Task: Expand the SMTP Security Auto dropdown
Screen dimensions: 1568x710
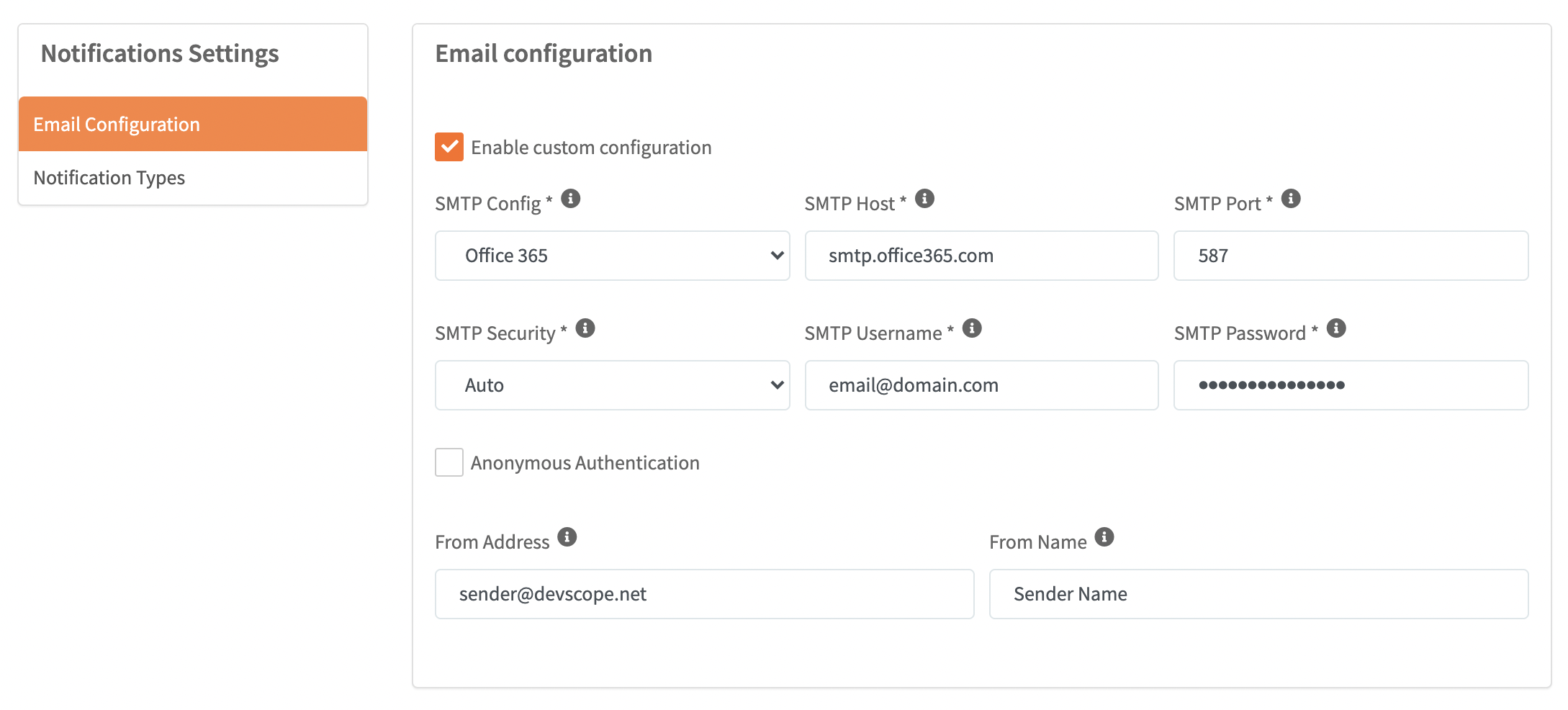Action: click(x=612, y=385)
